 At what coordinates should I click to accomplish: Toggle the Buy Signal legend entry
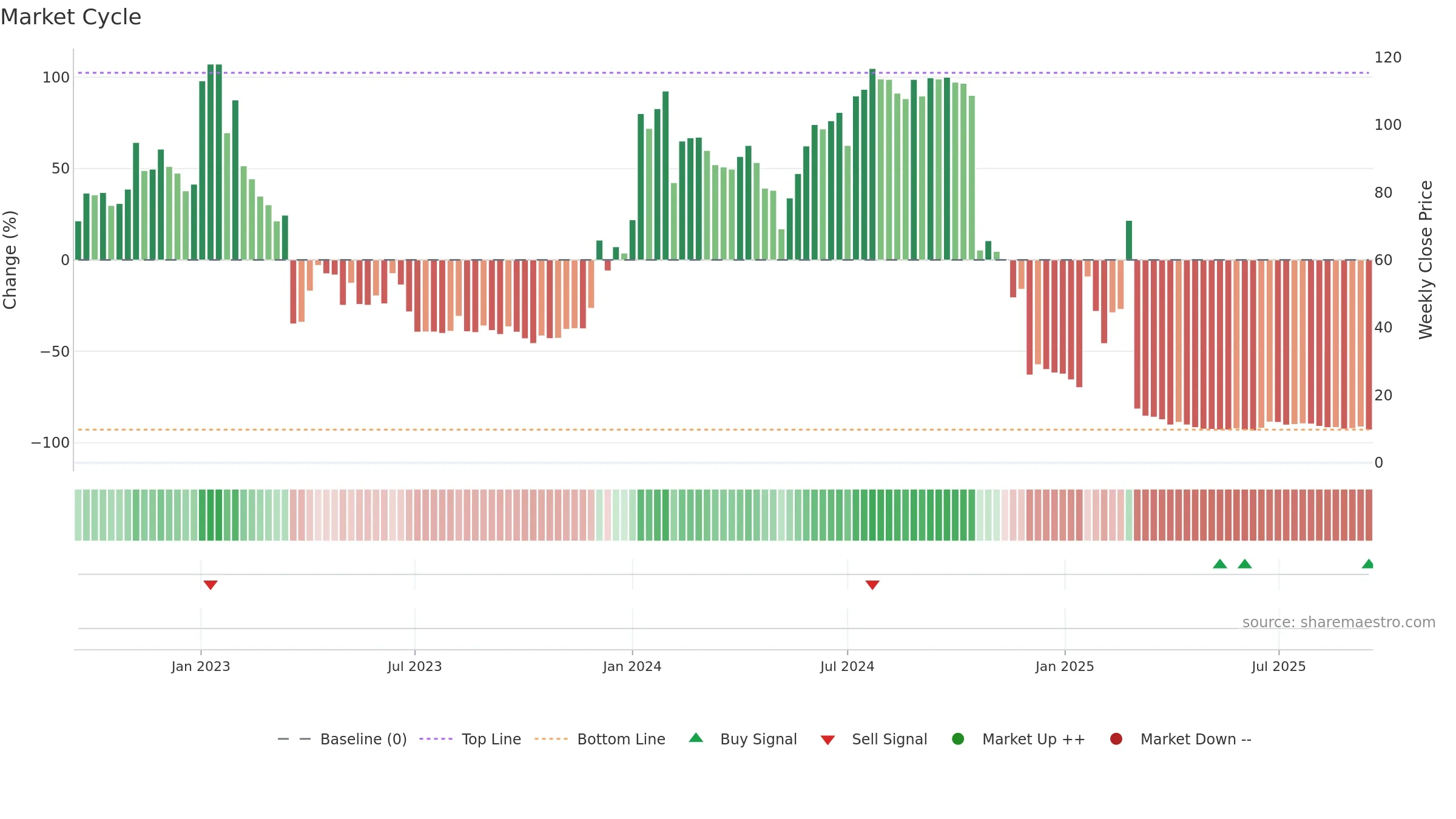coord(743,739)
